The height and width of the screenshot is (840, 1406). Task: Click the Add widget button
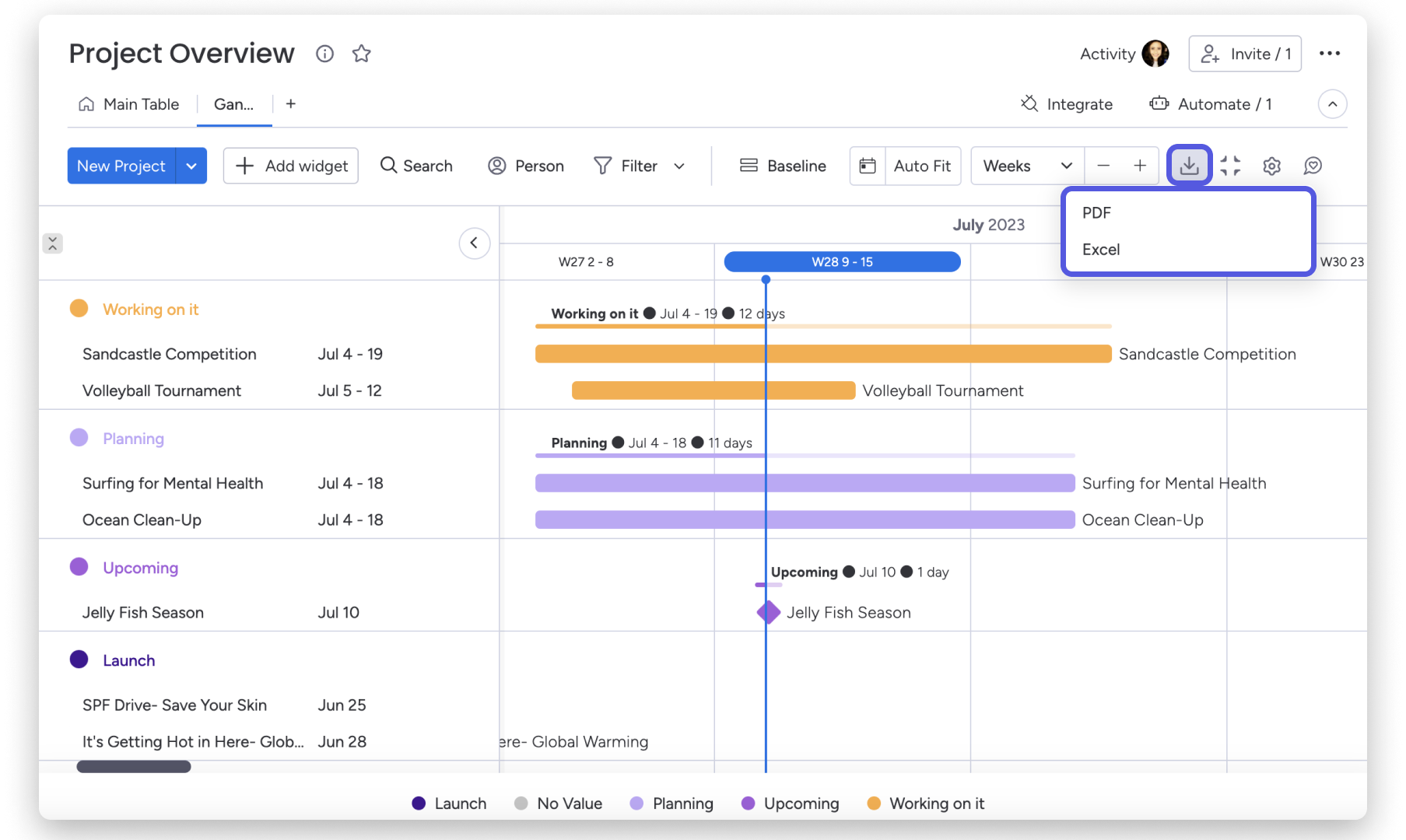[291, 166]
